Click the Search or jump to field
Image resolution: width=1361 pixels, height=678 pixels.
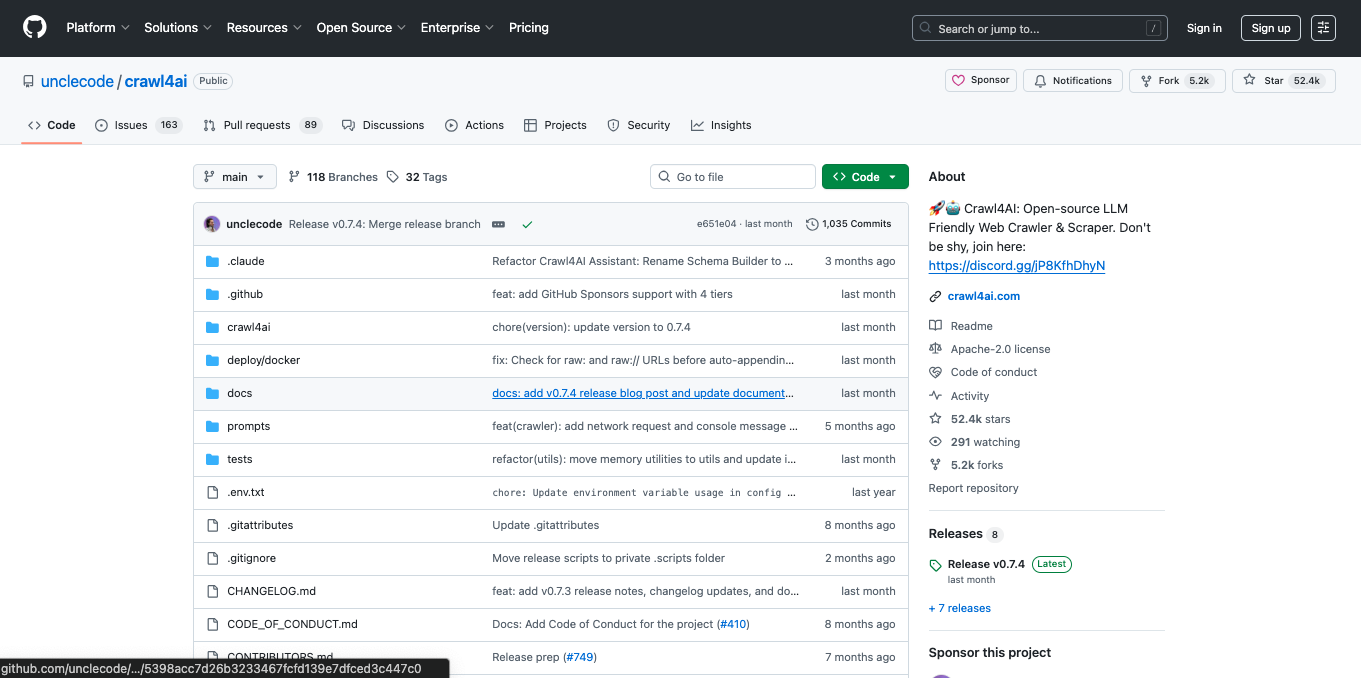[1039, 29]
